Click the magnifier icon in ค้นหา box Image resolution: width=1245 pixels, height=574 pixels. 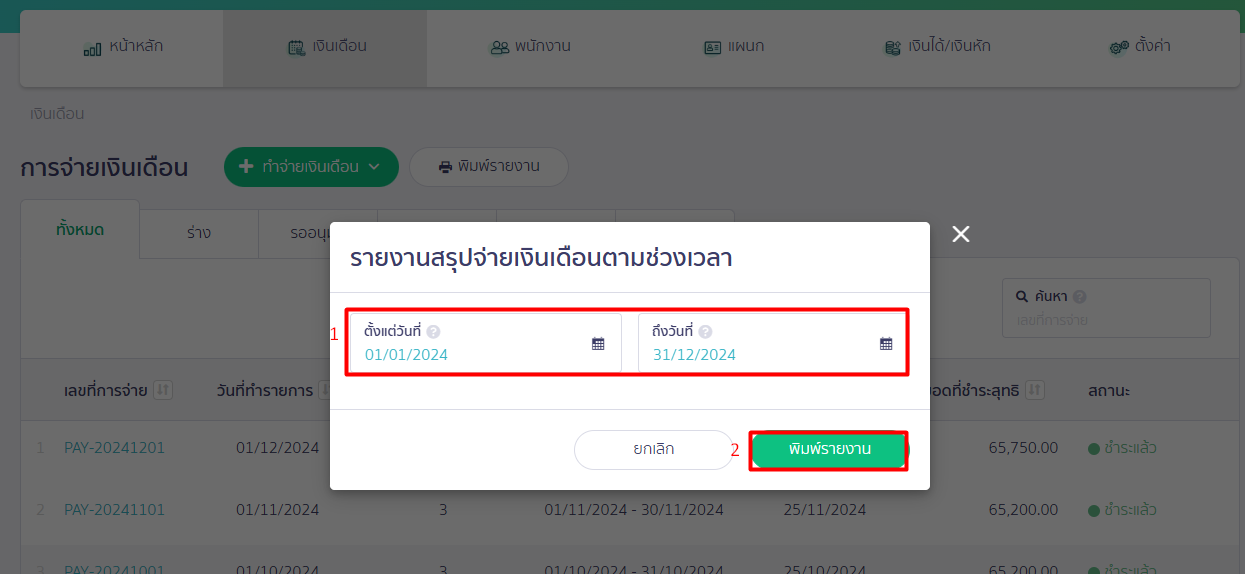click(1022, 297)
